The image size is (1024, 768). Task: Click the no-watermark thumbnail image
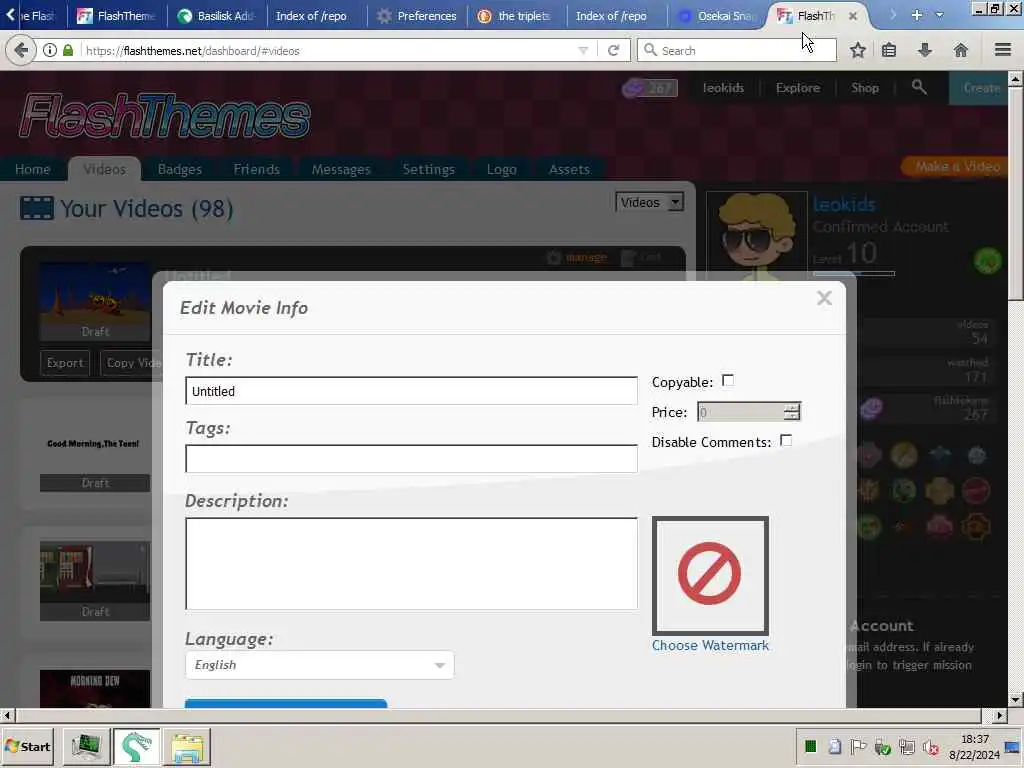tap(710, 575)
